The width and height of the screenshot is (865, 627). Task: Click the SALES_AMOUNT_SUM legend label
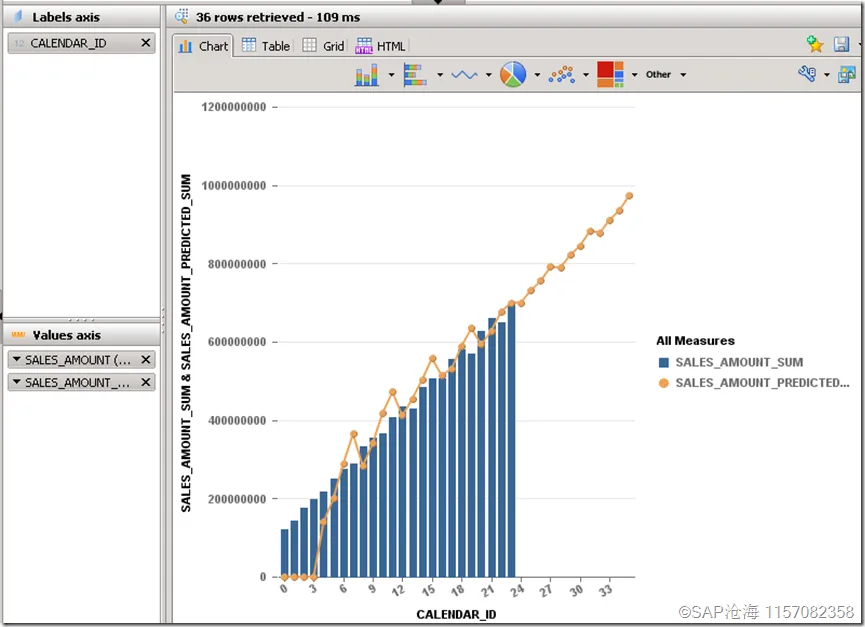tap(739, 362)
